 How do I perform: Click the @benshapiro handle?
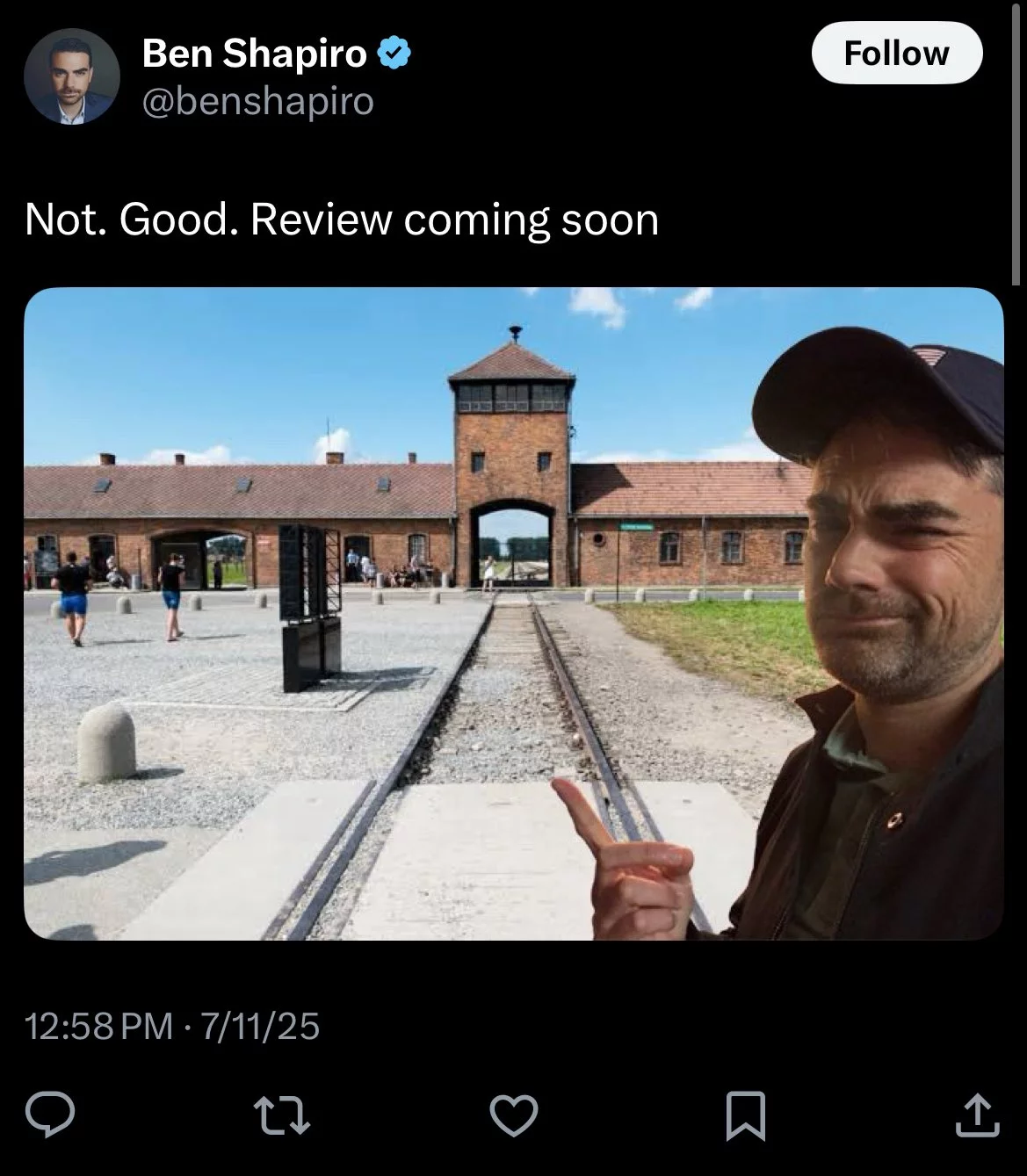tap(258, 102)
